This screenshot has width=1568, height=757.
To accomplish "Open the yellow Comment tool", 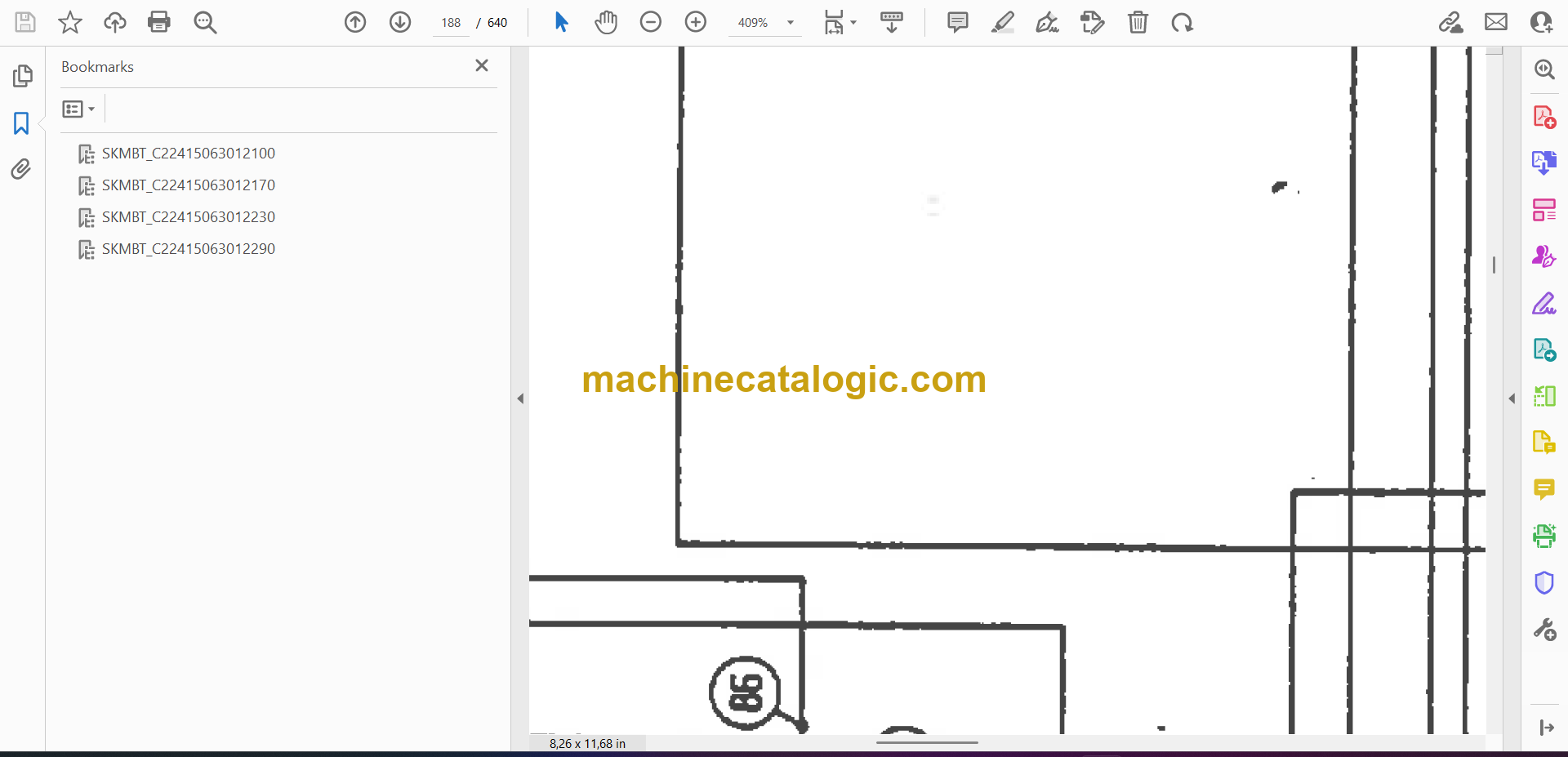I will click(1544, 489).
